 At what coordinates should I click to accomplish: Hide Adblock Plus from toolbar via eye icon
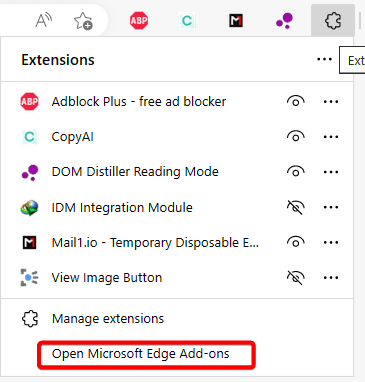pyautogui.click(x=296, y=101)
